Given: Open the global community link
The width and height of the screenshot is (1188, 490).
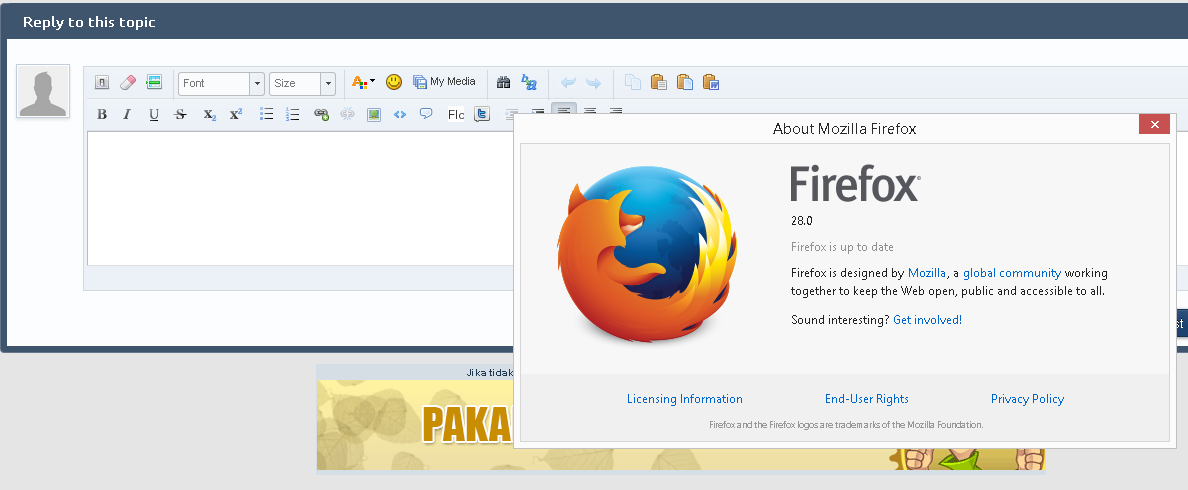Looking at the screenshot, I should pyautogui.click(x=1011, y=273).
